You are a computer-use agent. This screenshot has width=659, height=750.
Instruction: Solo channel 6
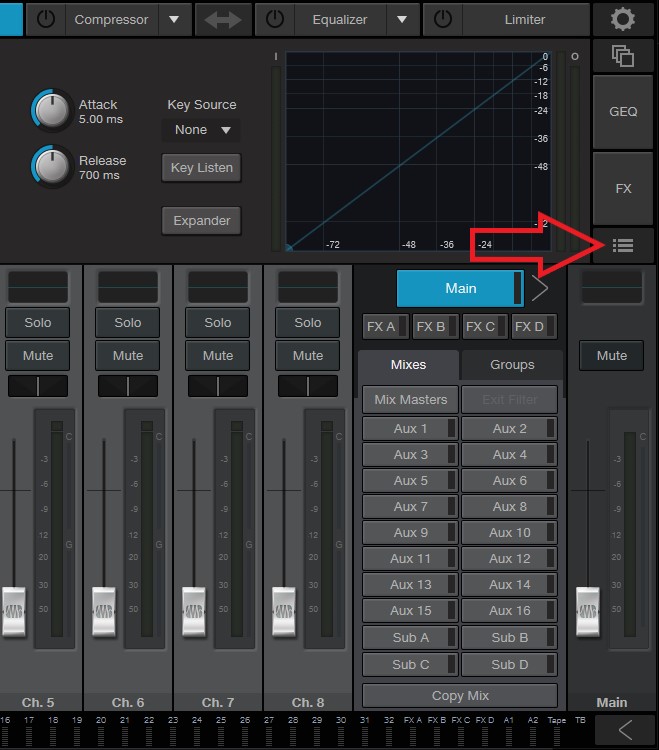128,323
